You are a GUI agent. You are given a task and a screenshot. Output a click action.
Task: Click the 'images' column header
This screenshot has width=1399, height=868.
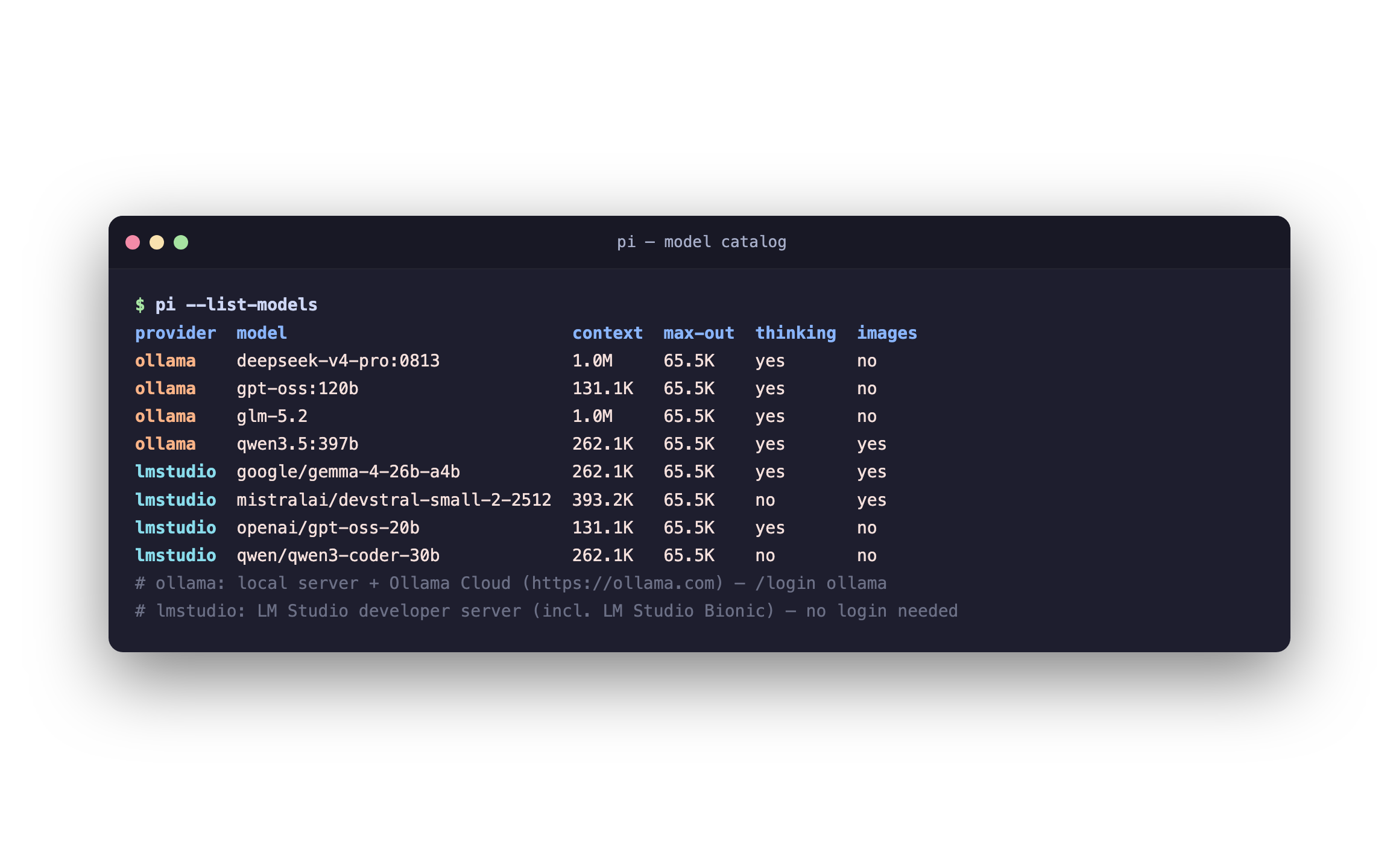click(x=887, y=333)
